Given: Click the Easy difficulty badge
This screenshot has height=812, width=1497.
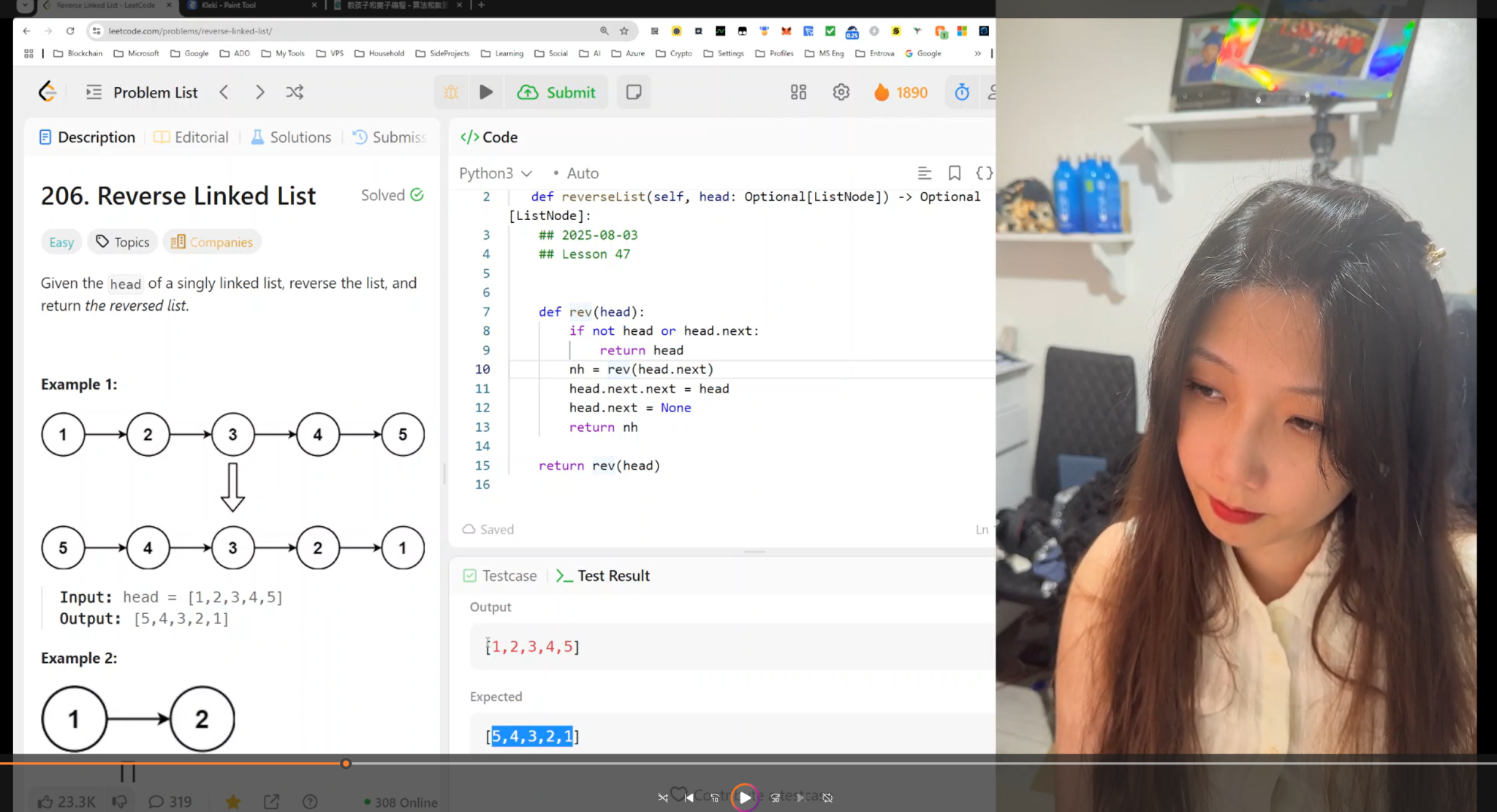Looking at the screenshot, I should pos(61,242).
